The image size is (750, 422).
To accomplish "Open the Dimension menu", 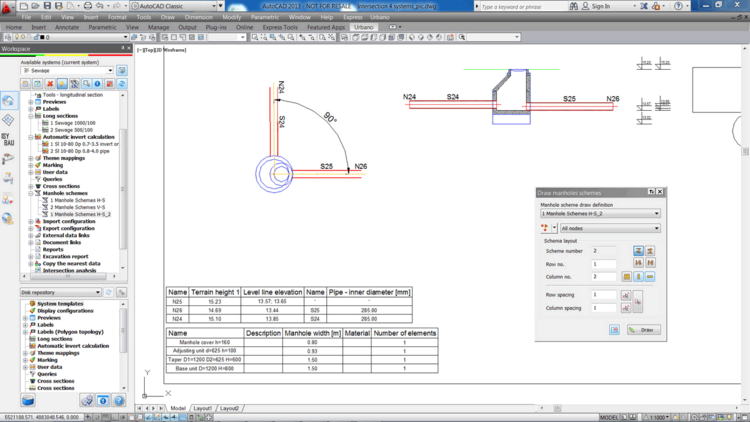I will (198, 17).
